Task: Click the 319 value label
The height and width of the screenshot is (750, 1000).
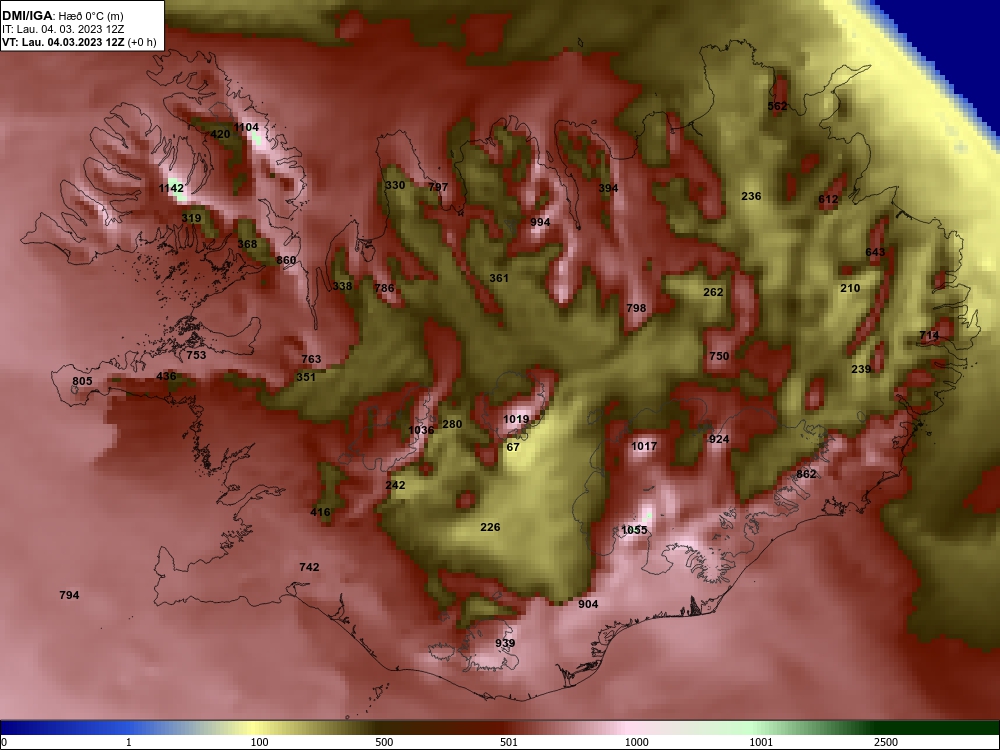Action: pyautogui.click(x=191, y=218)
